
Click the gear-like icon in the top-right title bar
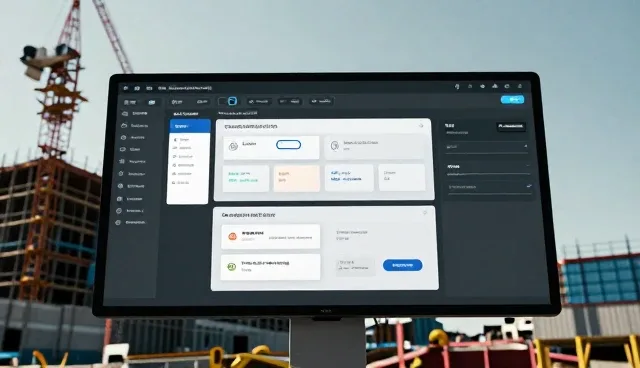[x=482, y=86]
